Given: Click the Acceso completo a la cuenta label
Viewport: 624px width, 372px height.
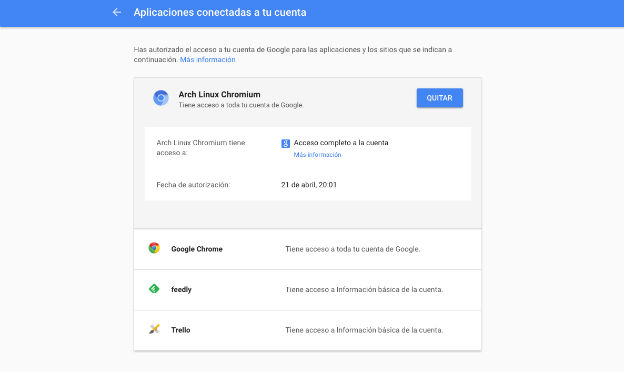Looking at the screenshot, I should tap(341, 142).
